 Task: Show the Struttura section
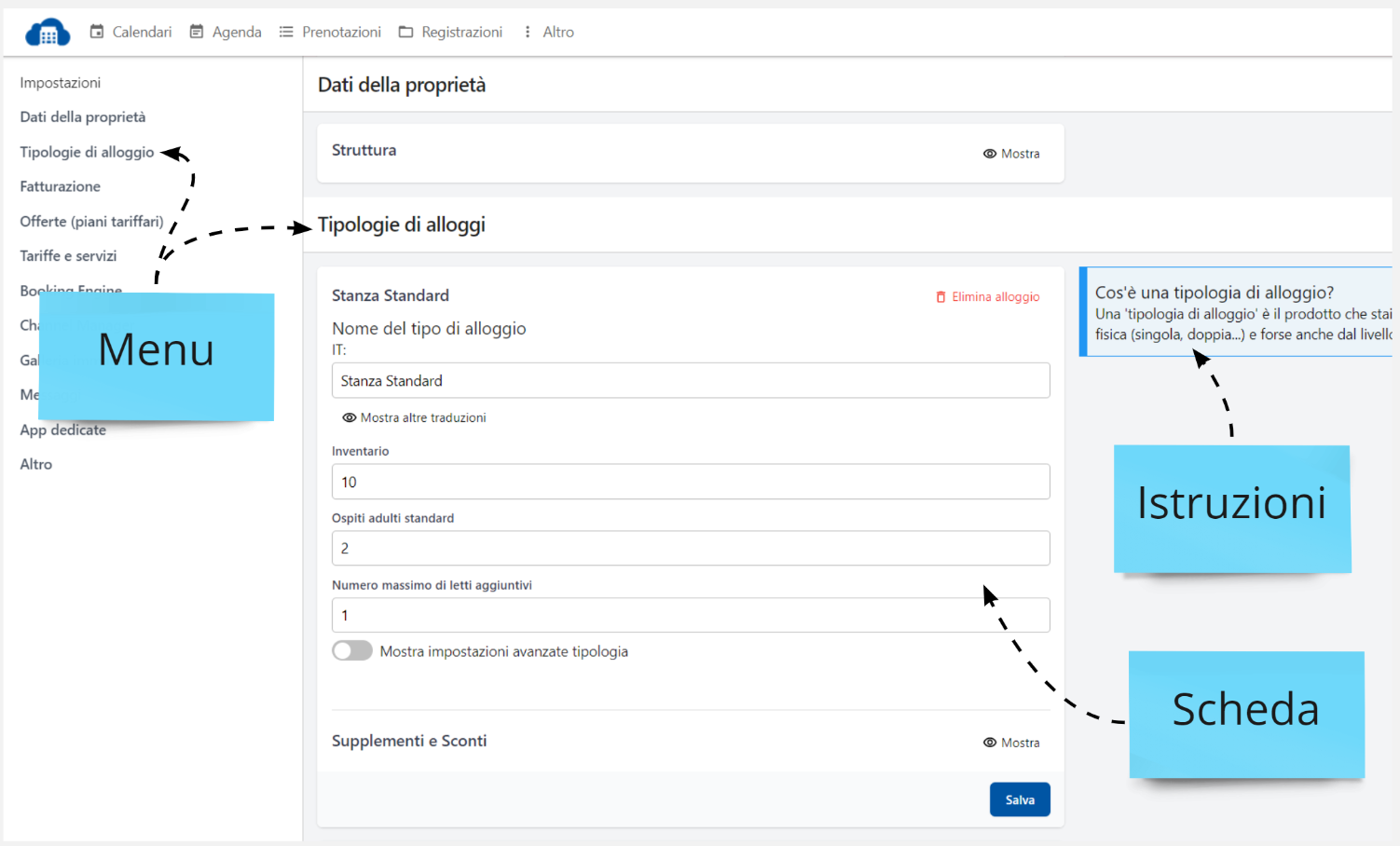[1011, 154]
